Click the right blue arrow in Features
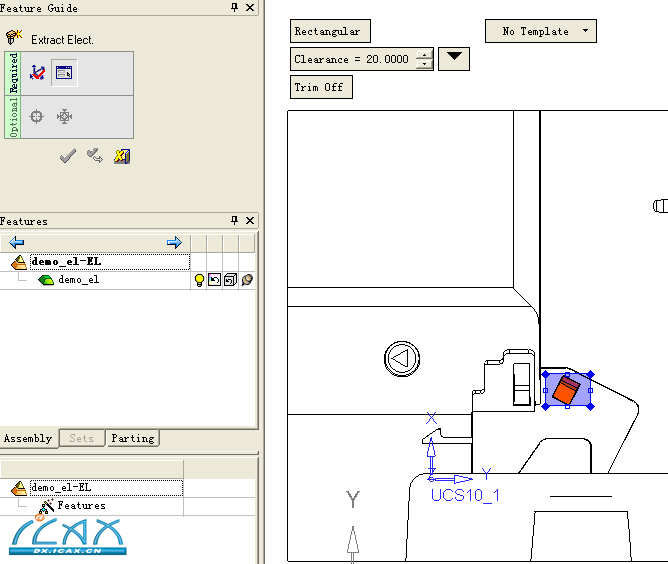The width and height of the screenshot is (668, 564). tap(174, 243)
